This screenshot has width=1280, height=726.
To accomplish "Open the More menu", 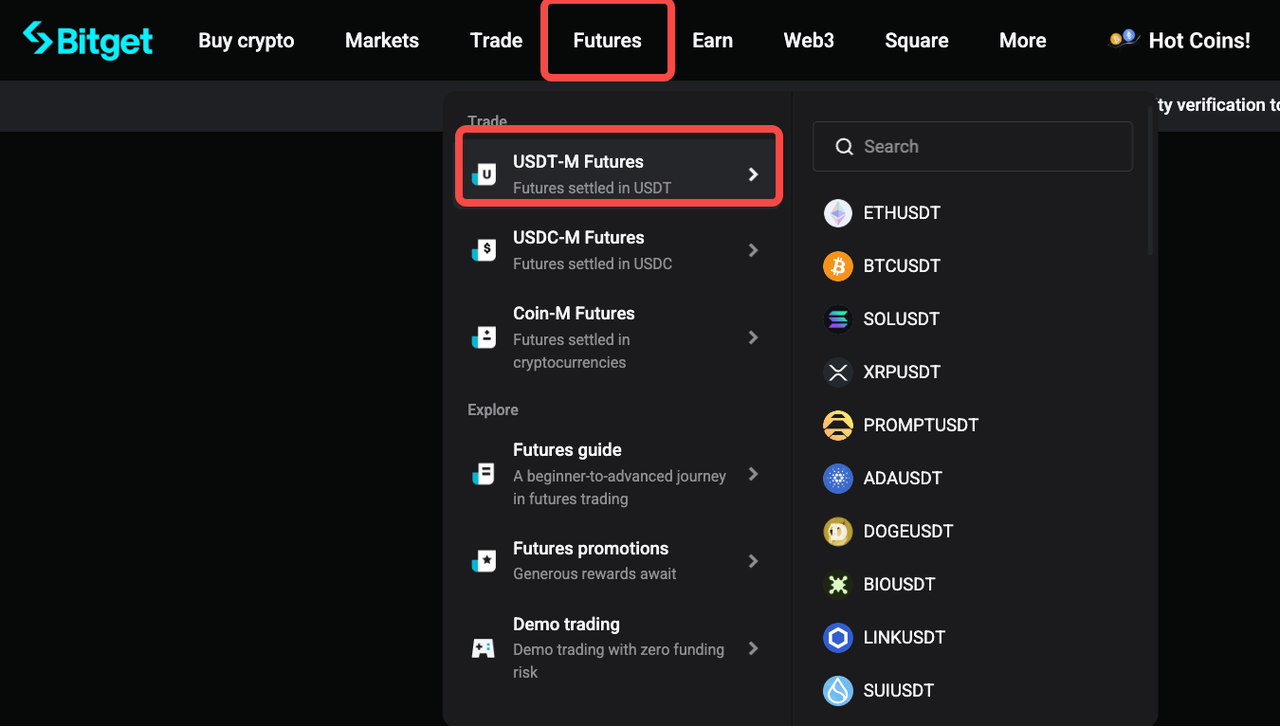I will point(1023,40).
